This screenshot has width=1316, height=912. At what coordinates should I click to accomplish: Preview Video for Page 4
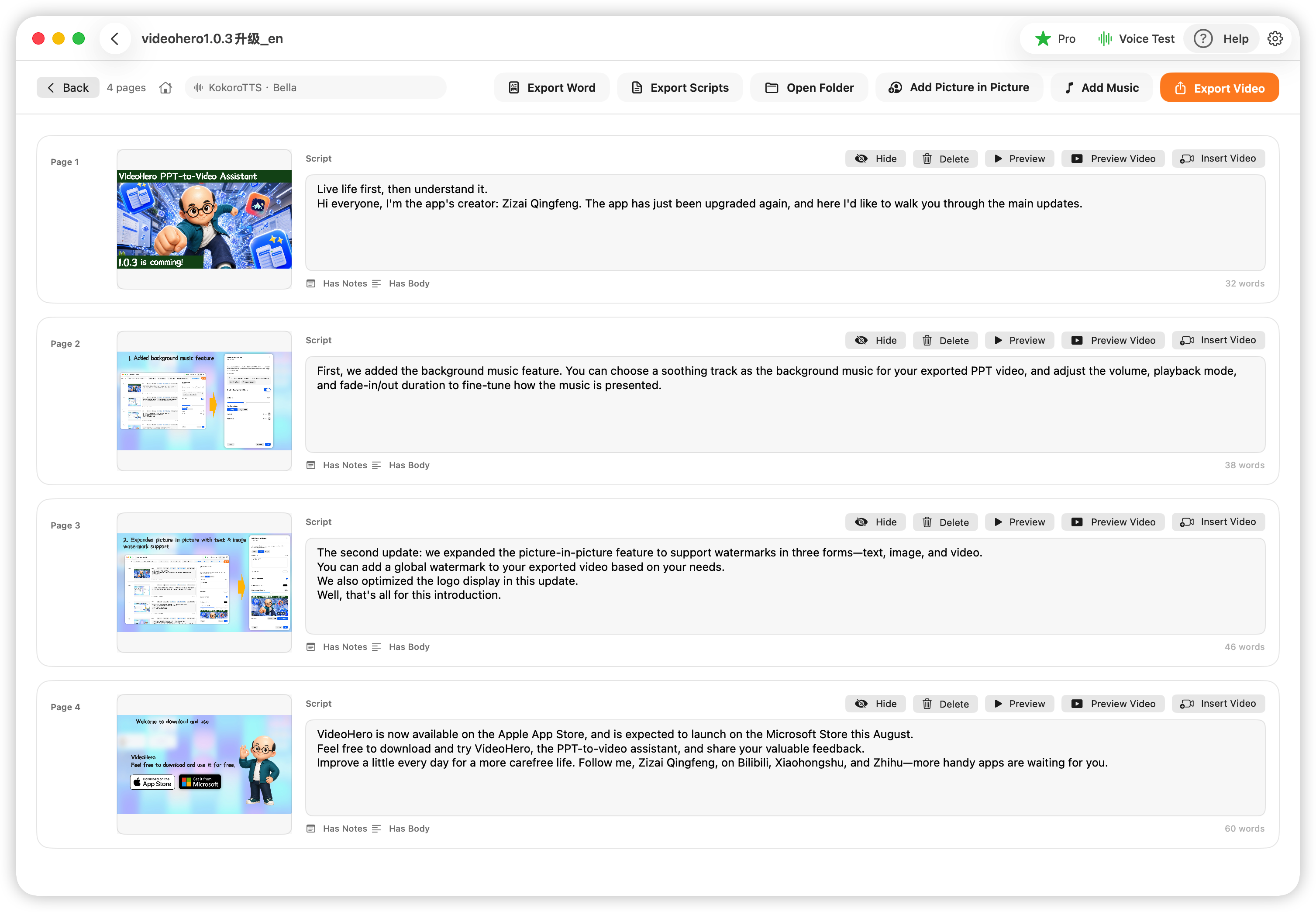tap(1113, 704)
